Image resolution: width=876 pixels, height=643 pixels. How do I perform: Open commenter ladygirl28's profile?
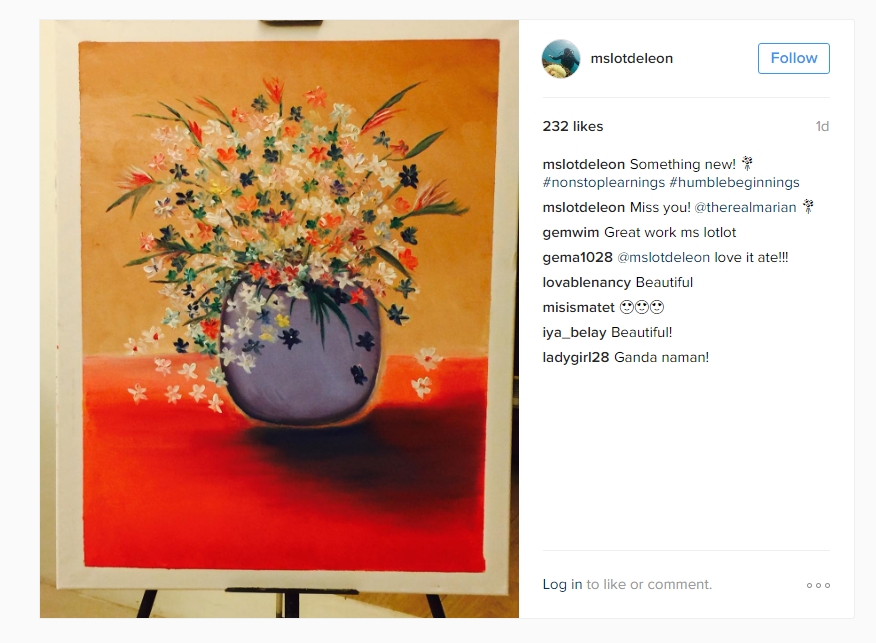[x=575, y=358]
